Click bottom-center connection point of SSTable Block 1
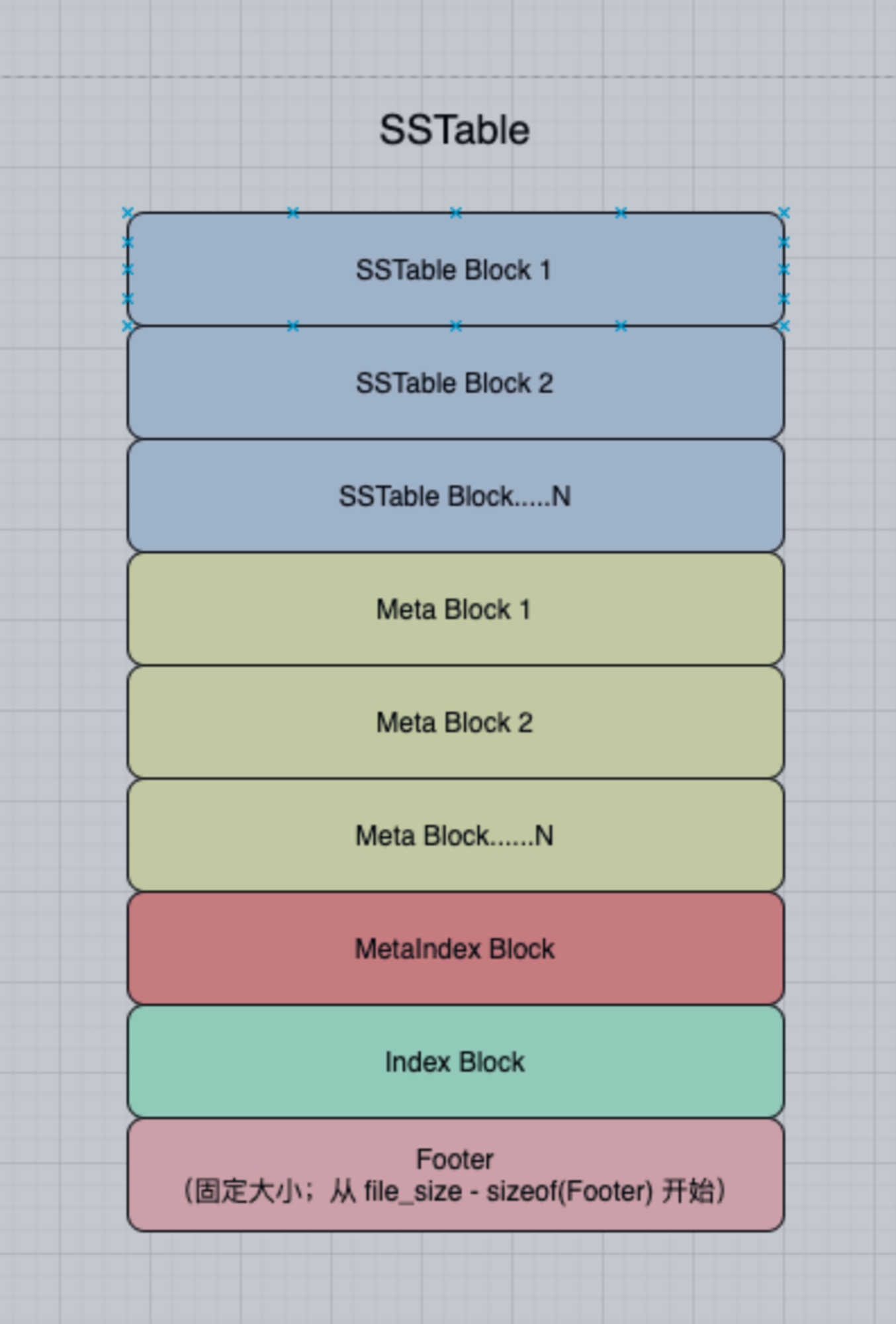 tap(456, 326)
